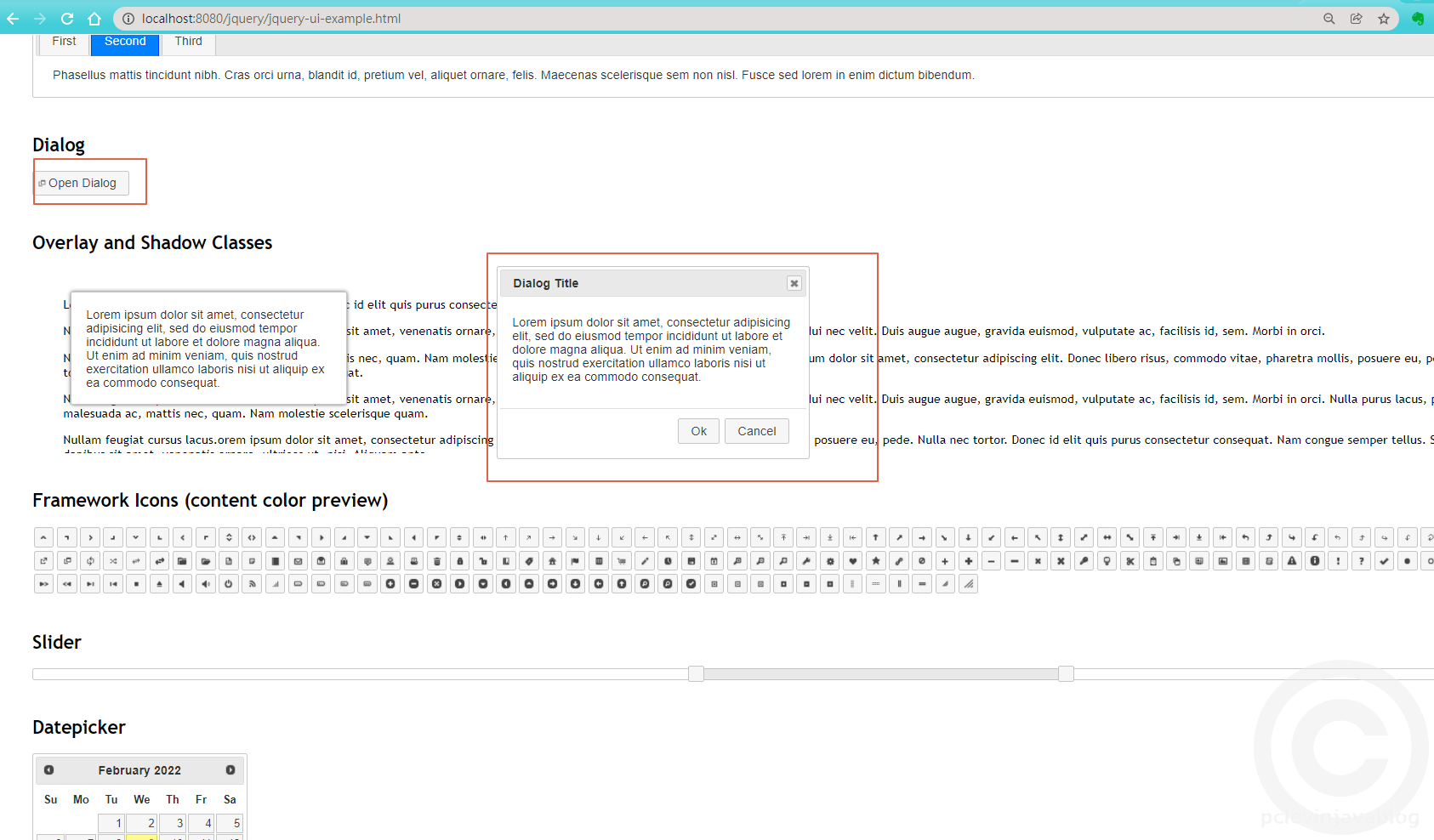
Task: Click the clipboard framework icon
Action: (x=1153, y=561)
